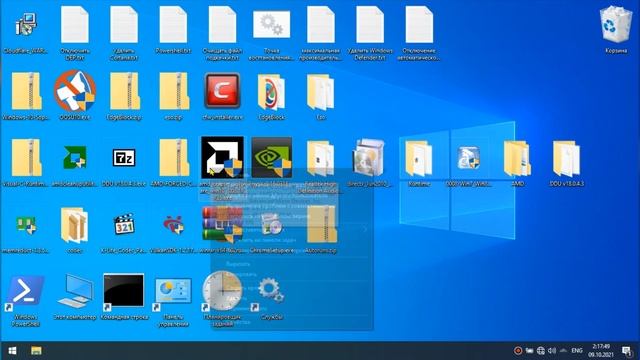Launch the WinRAR installer icon

pyautogui.click(x=222, y=224)
